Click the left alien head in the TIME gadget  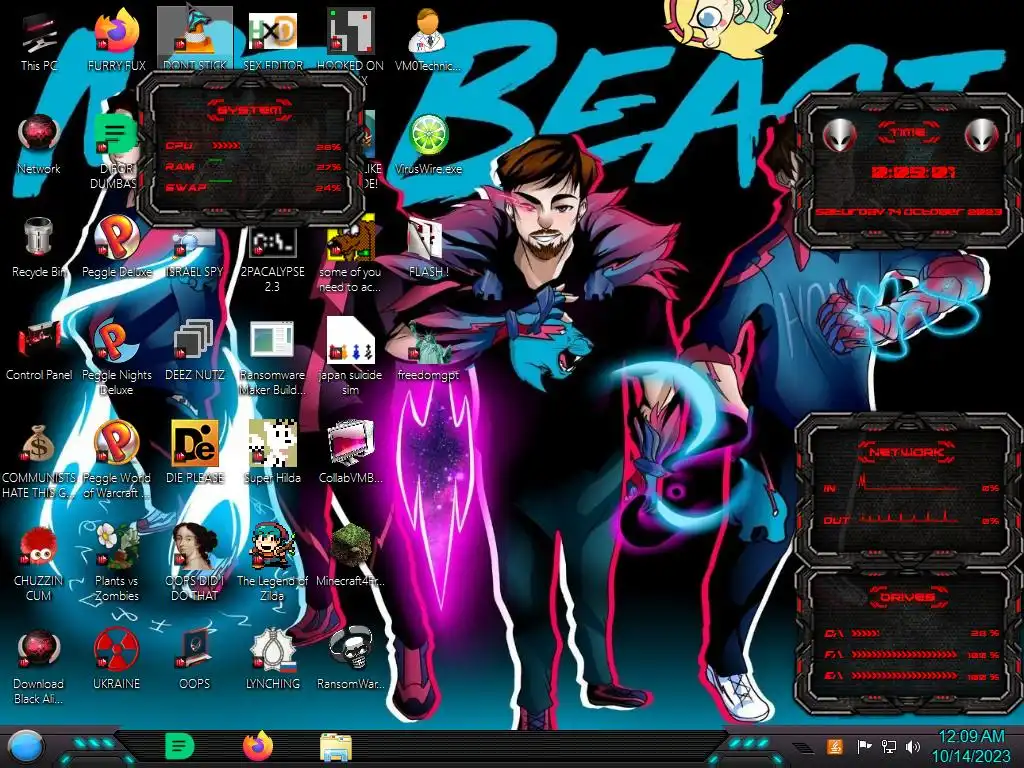click(839, 135)
